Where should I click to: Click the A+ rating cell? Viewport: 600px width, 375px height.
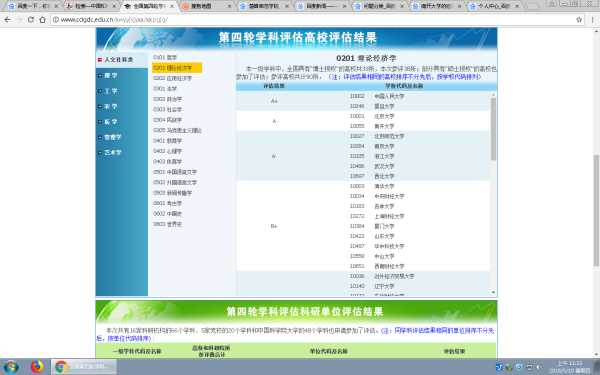(274, 101)
